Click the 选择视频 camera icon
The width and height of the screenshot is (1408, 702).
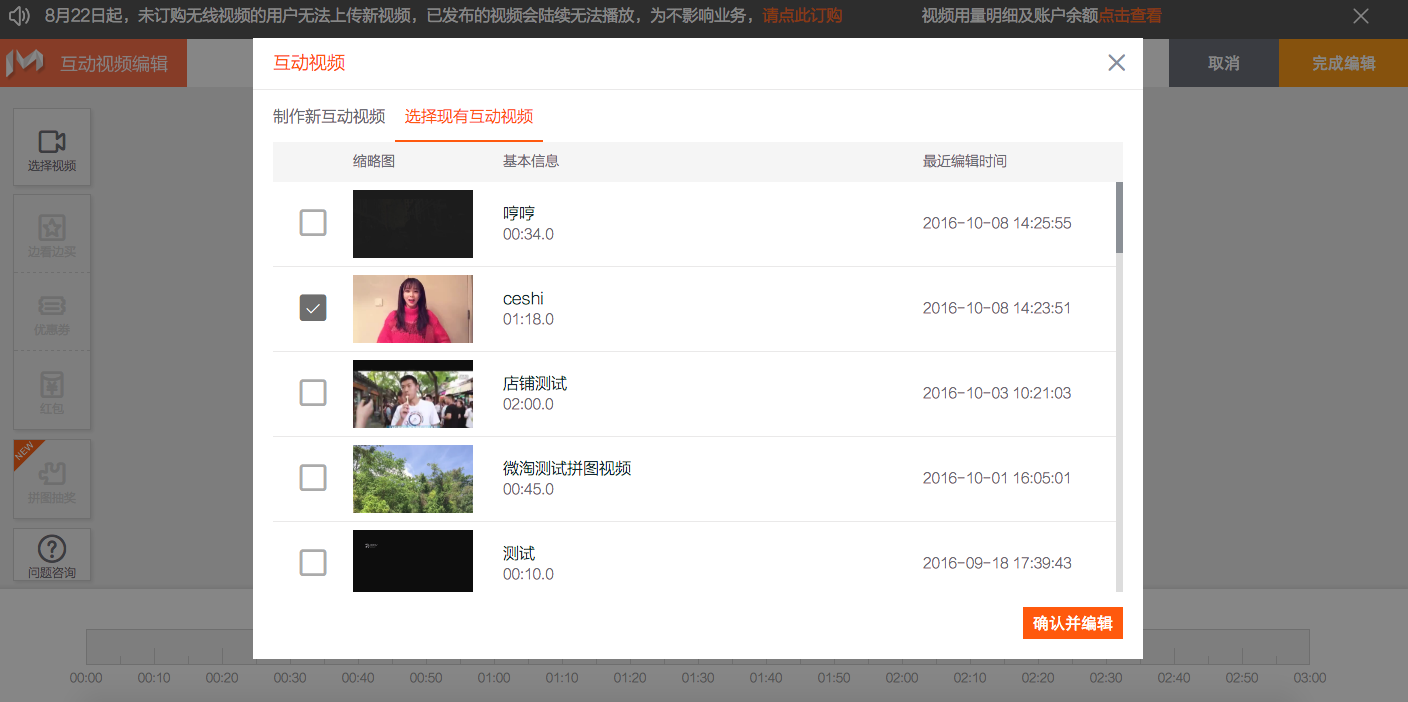(x=52, y=143)
